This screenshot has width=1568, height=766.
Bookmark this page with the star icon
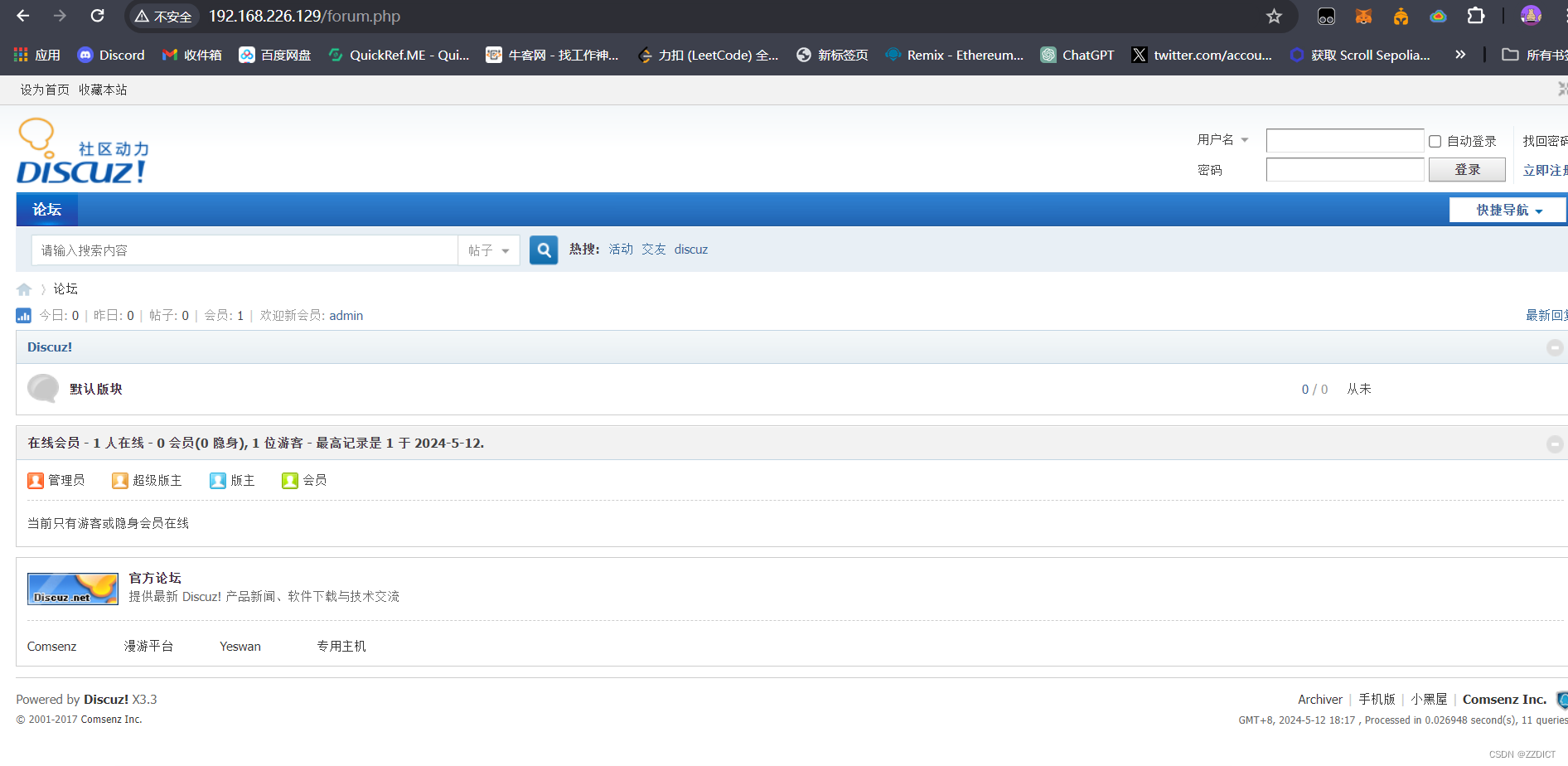pyautogui.click(x=1274, y=16)
